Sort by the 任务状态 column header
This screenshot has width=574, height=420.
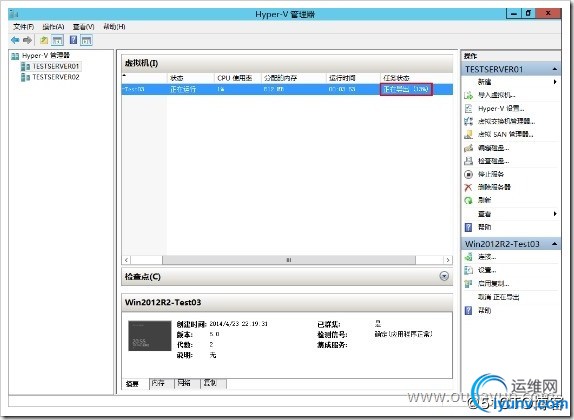click(x=416, y=78)
